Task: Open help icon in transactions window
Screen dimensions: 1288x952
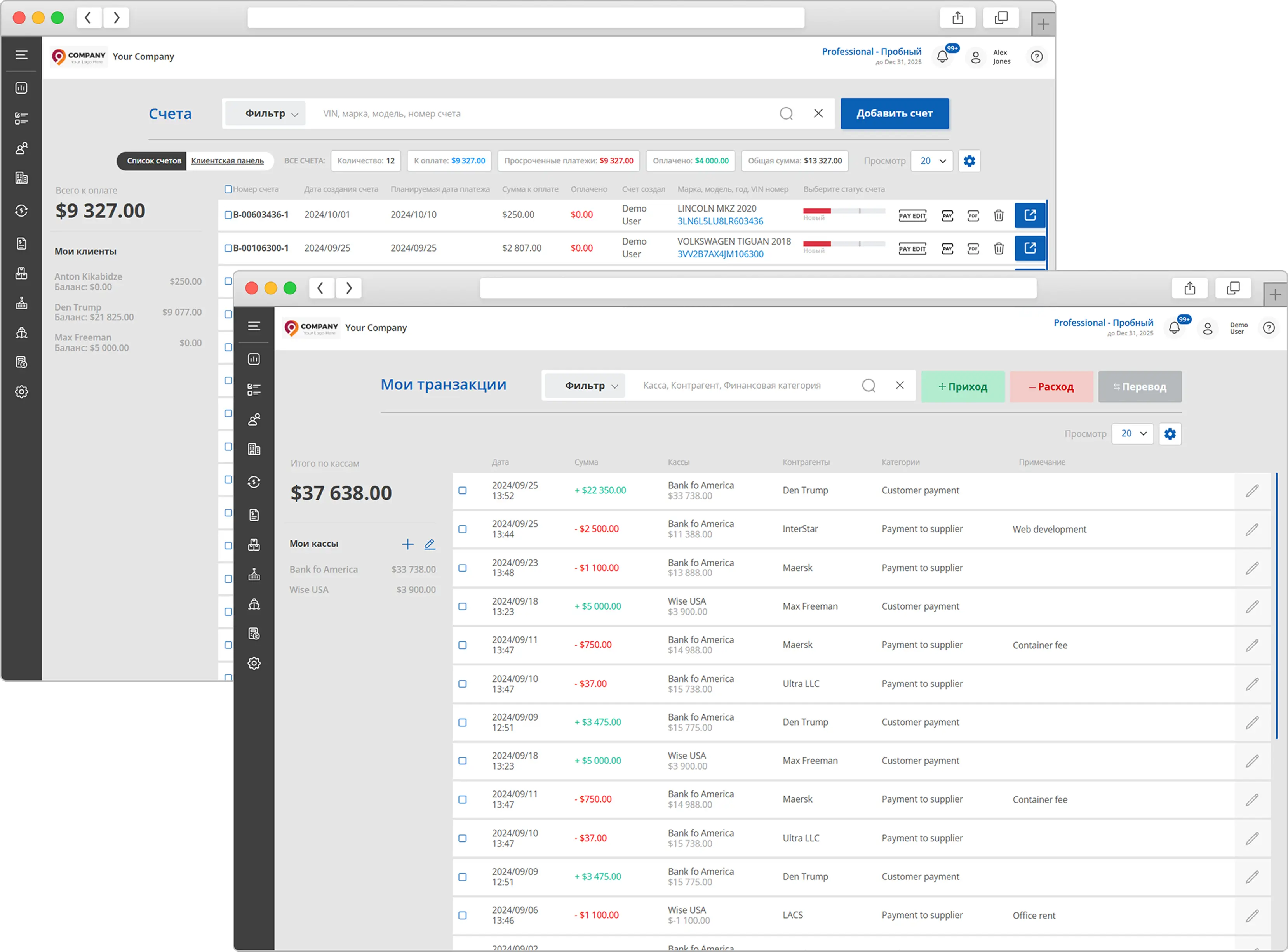Action: click(x=1269, y=328)
